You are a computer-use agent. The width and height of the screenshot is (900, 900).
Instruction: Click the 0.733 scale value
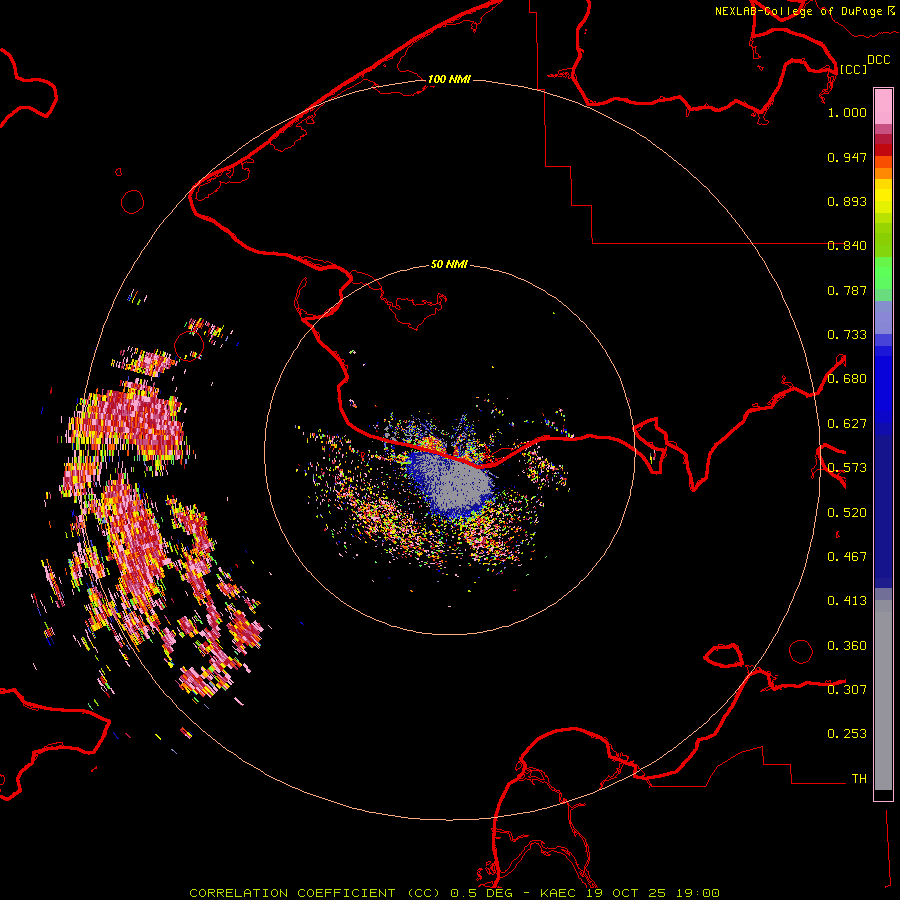(x=847, y=335)
